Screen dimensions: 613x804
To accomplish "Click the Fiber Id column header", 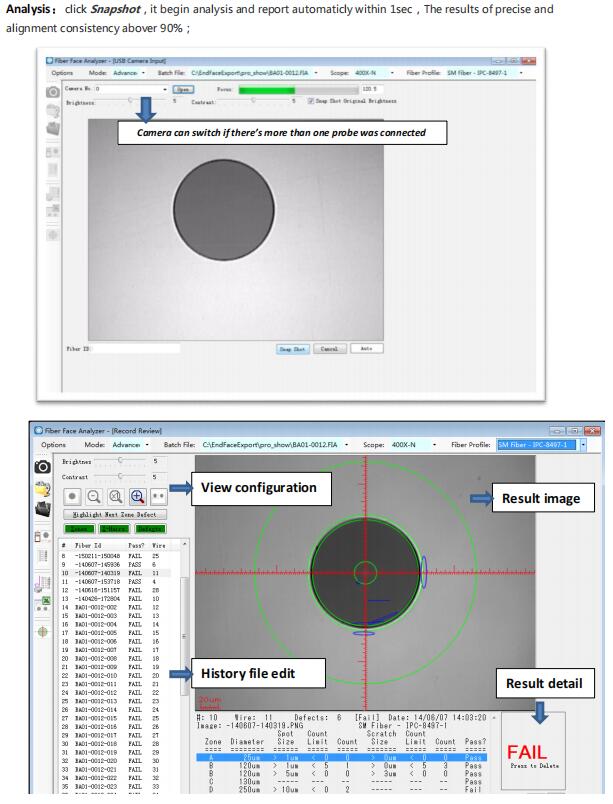I will [88, 546].
